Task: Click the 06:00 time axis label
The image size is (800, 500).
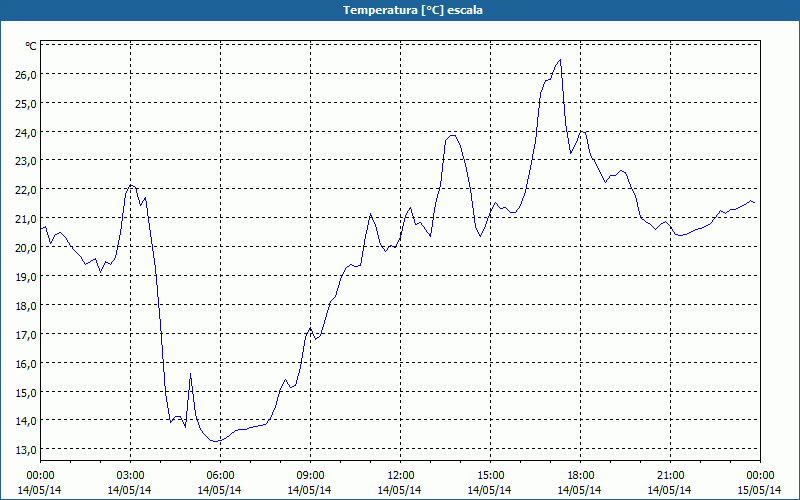Action: point(220,476)
